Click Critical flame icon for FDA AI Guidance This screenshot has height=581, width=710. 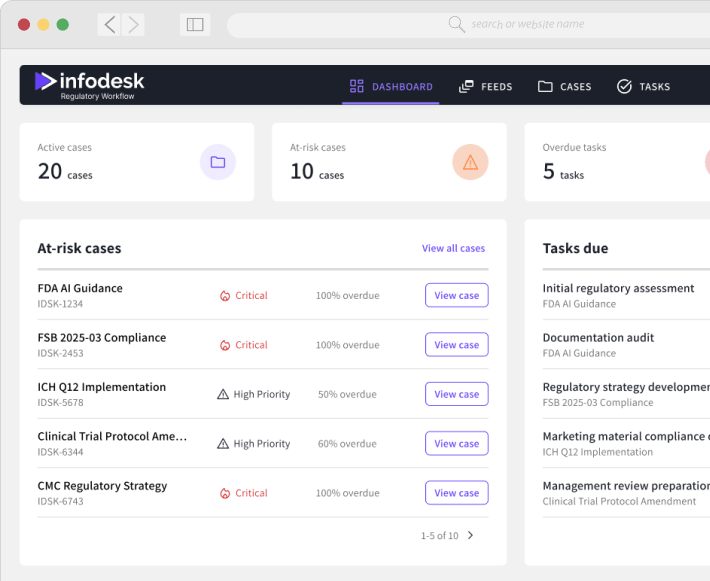[225, 296]
